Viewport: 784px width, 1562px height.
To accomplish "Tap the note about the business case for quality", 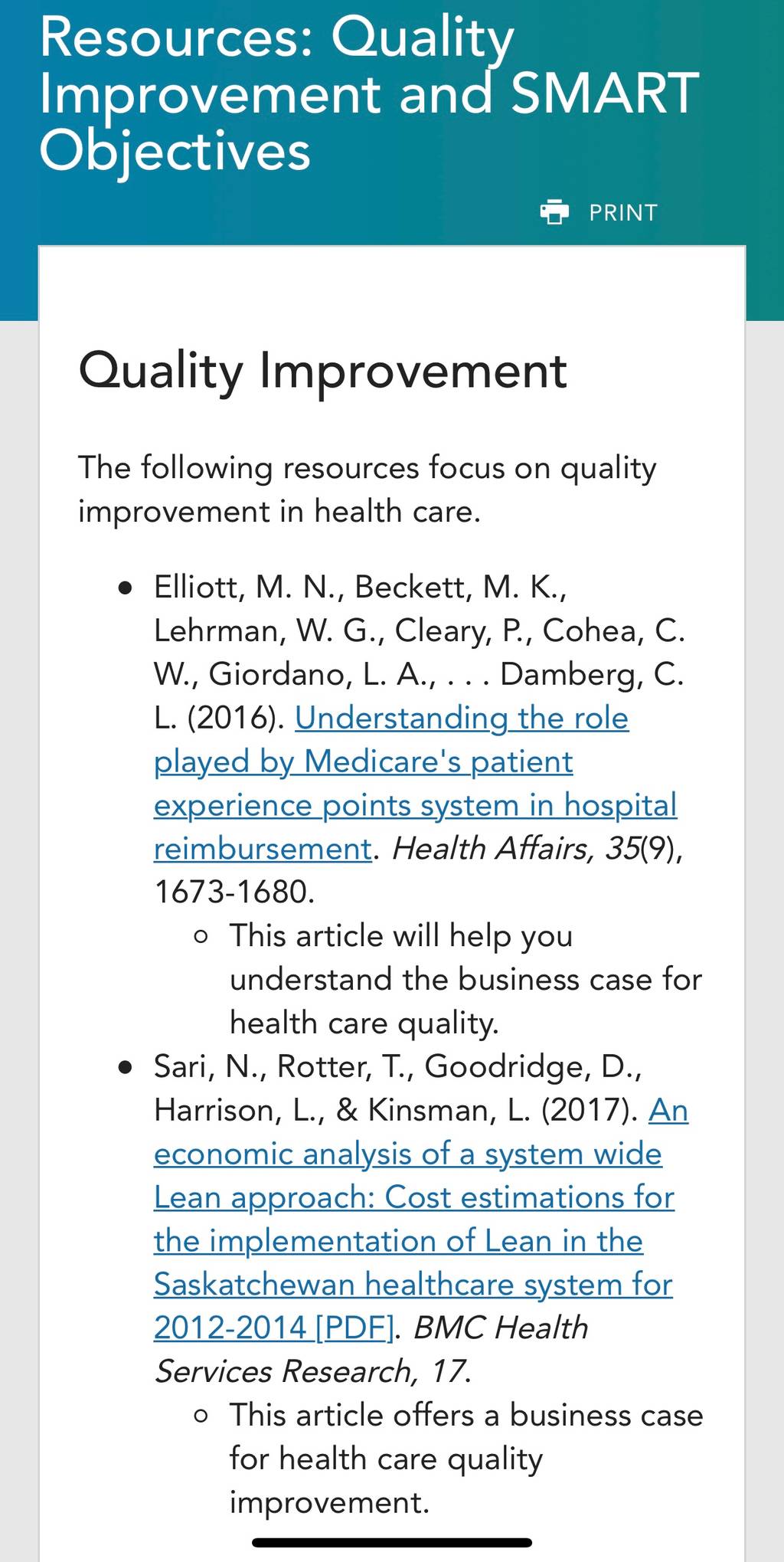I will pos(465,979).
